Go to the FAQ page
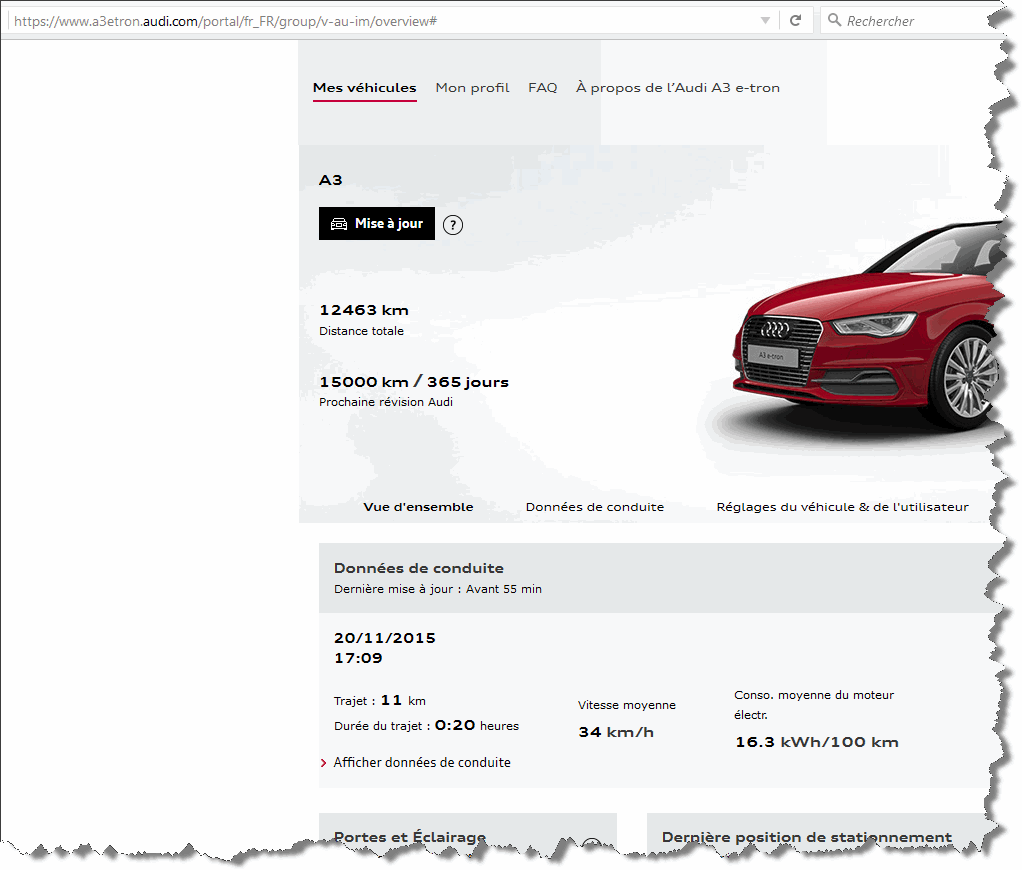Screen dimensions: 1022x870 coord(542,88)
